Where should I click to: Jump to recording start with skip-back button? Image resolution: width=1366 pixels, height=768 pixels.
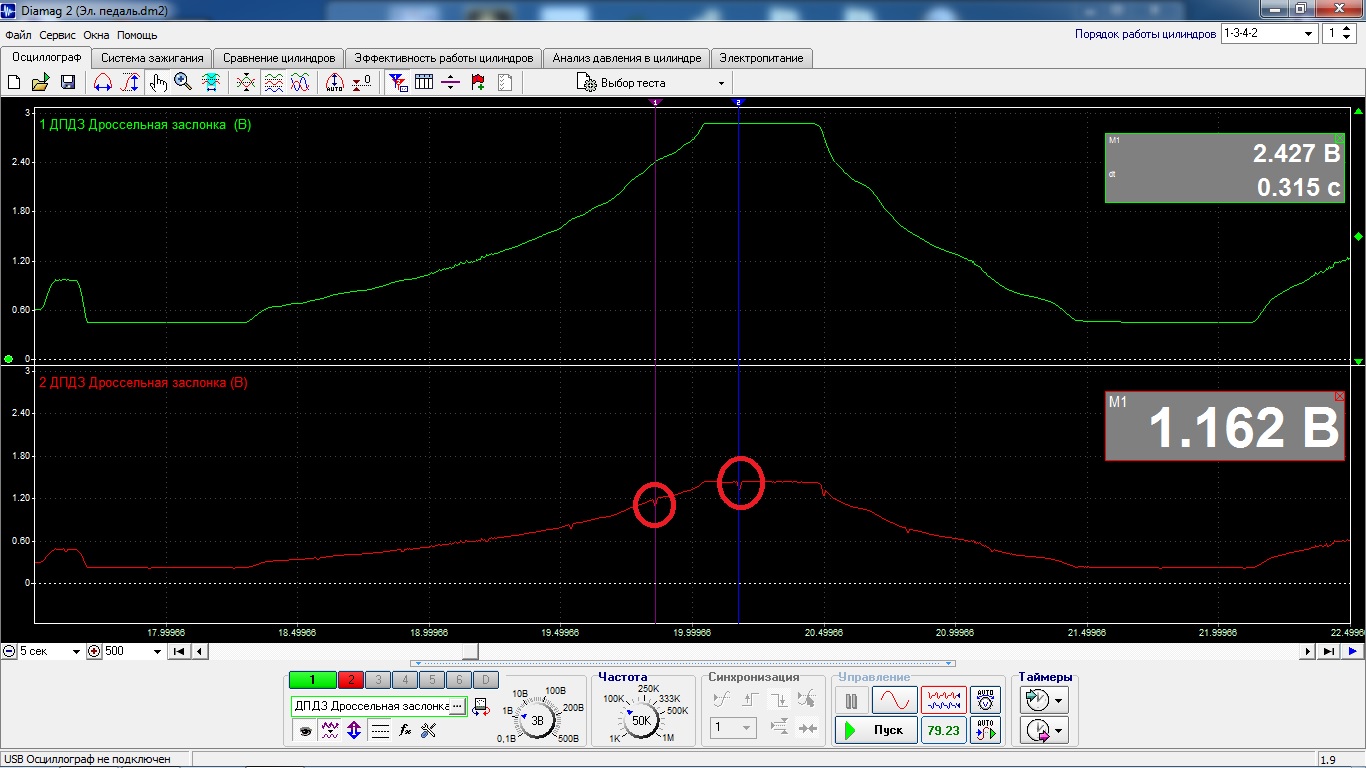pos(179,651)
